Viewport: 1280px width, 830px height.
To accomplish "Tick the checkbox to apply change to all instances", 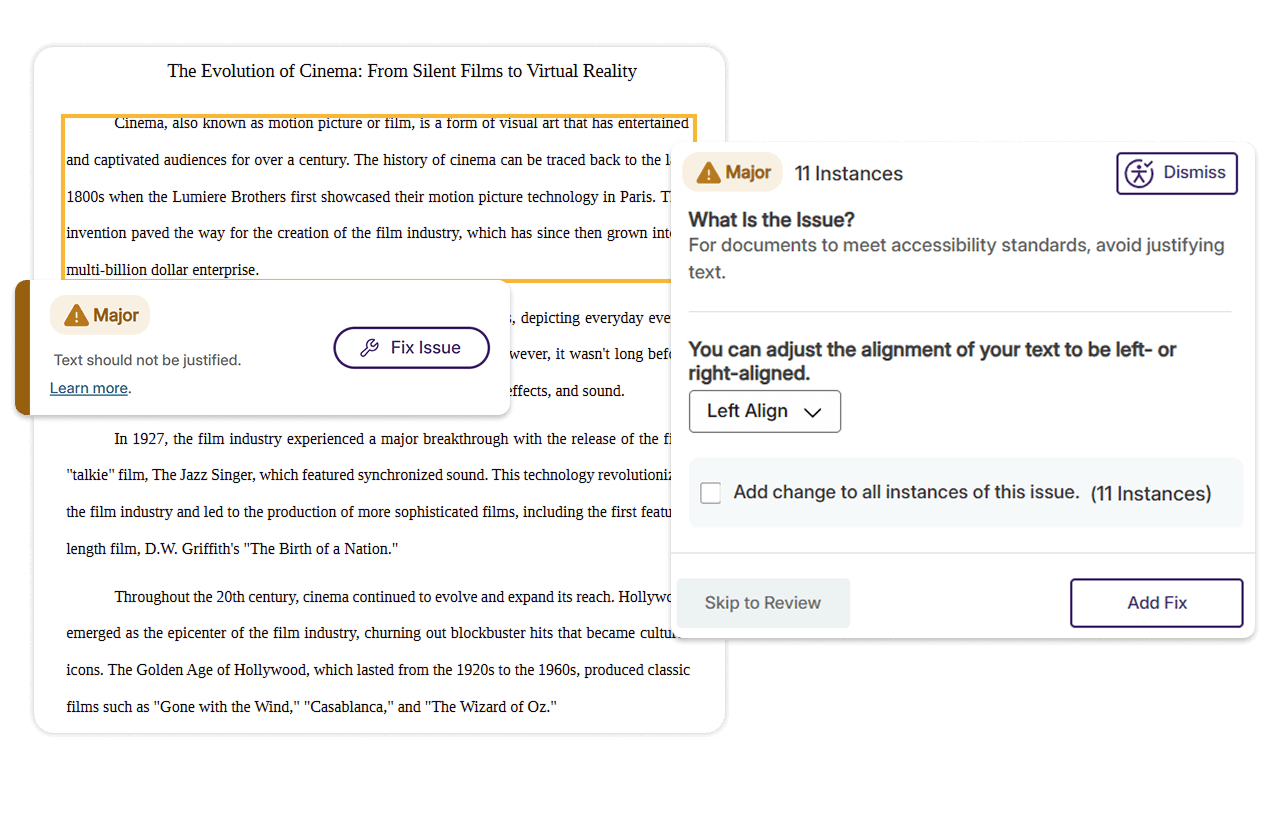I will click(711, 493).
